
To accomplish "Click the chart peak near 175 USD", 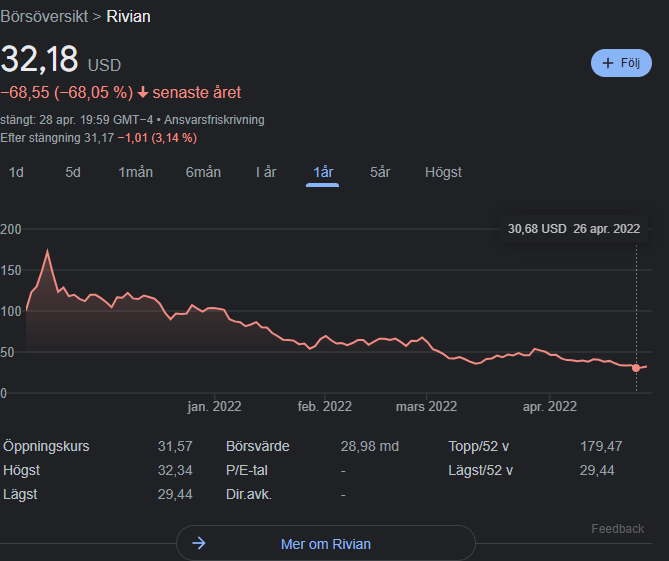I will coord(47,251).
